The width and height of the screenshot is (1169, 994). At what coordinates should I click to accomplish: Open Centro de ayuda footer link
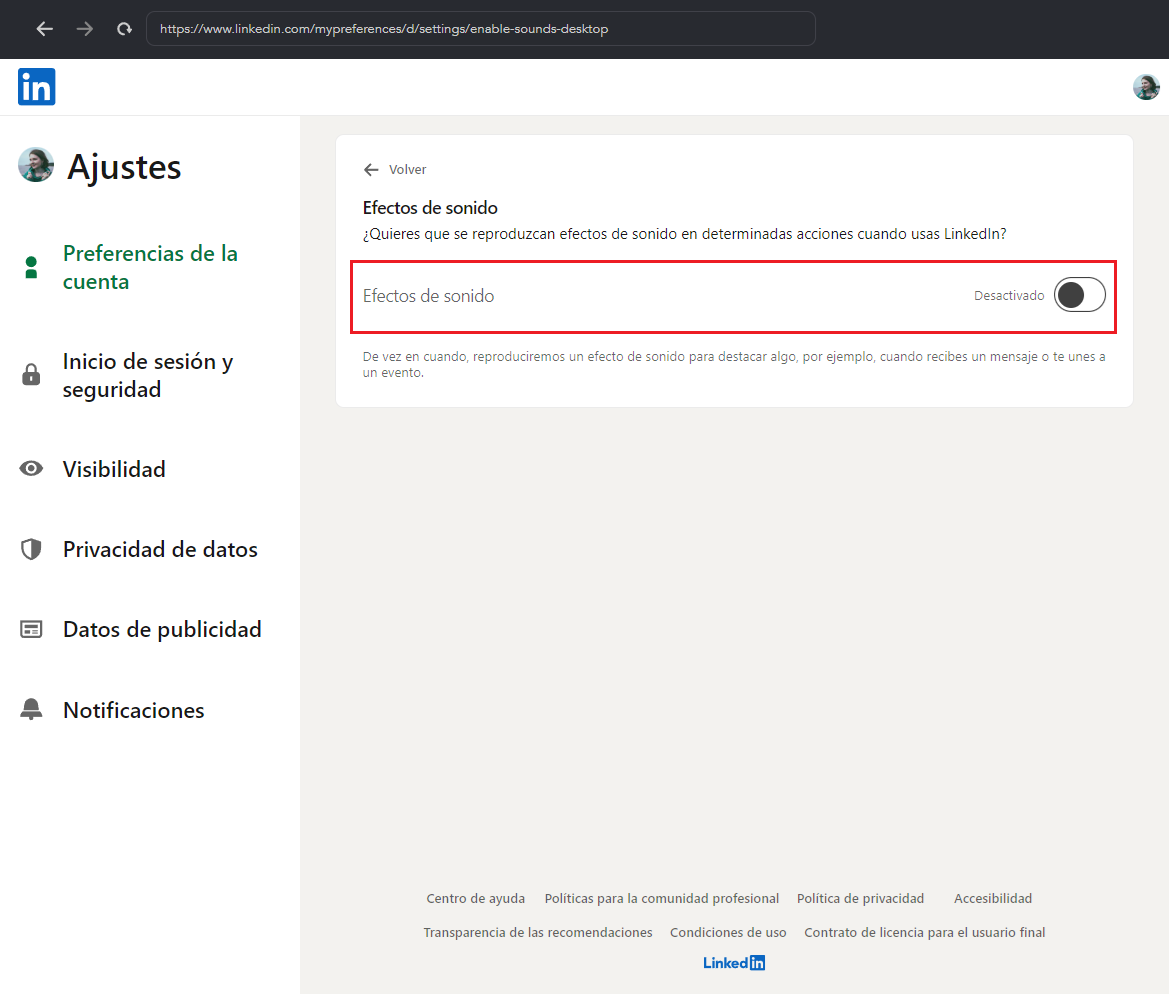click(x=475, y=898)
